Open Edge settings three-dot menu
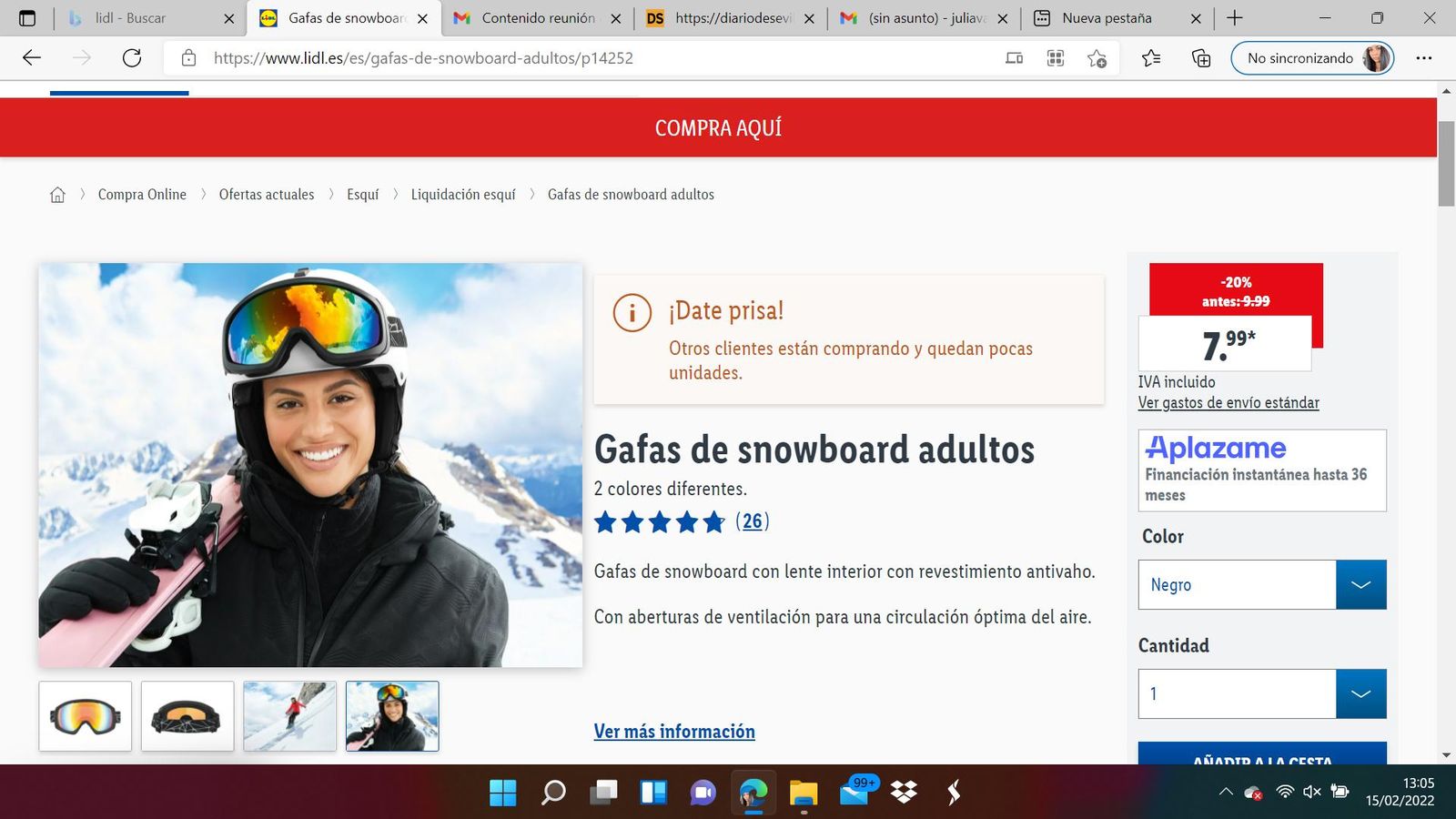The width and height of the screenshot is (1456, 819). pos(1426,57)
